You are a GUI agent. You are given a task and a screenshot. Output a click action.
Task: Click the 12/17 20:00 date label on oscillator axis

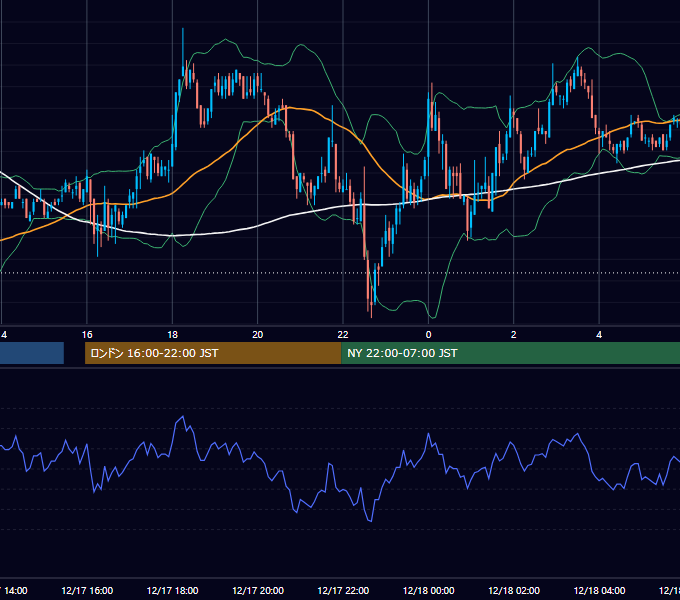point(258,590)
